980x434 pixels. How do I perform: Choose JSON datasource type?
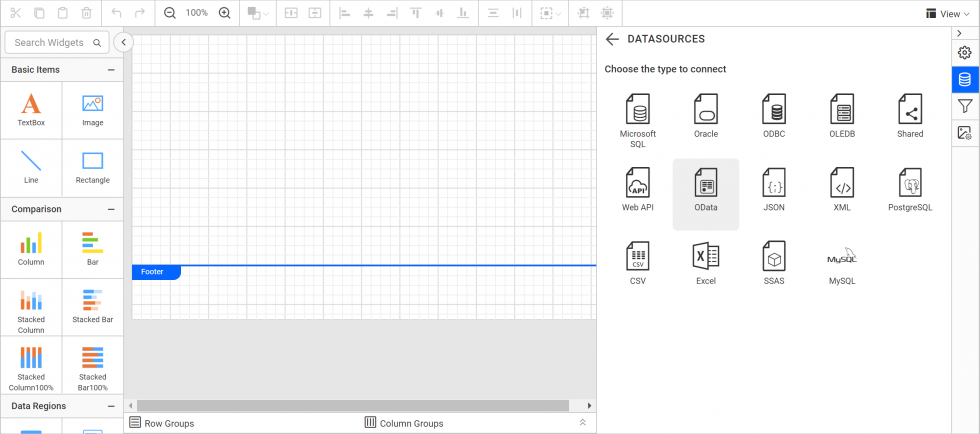coord(774,194)
